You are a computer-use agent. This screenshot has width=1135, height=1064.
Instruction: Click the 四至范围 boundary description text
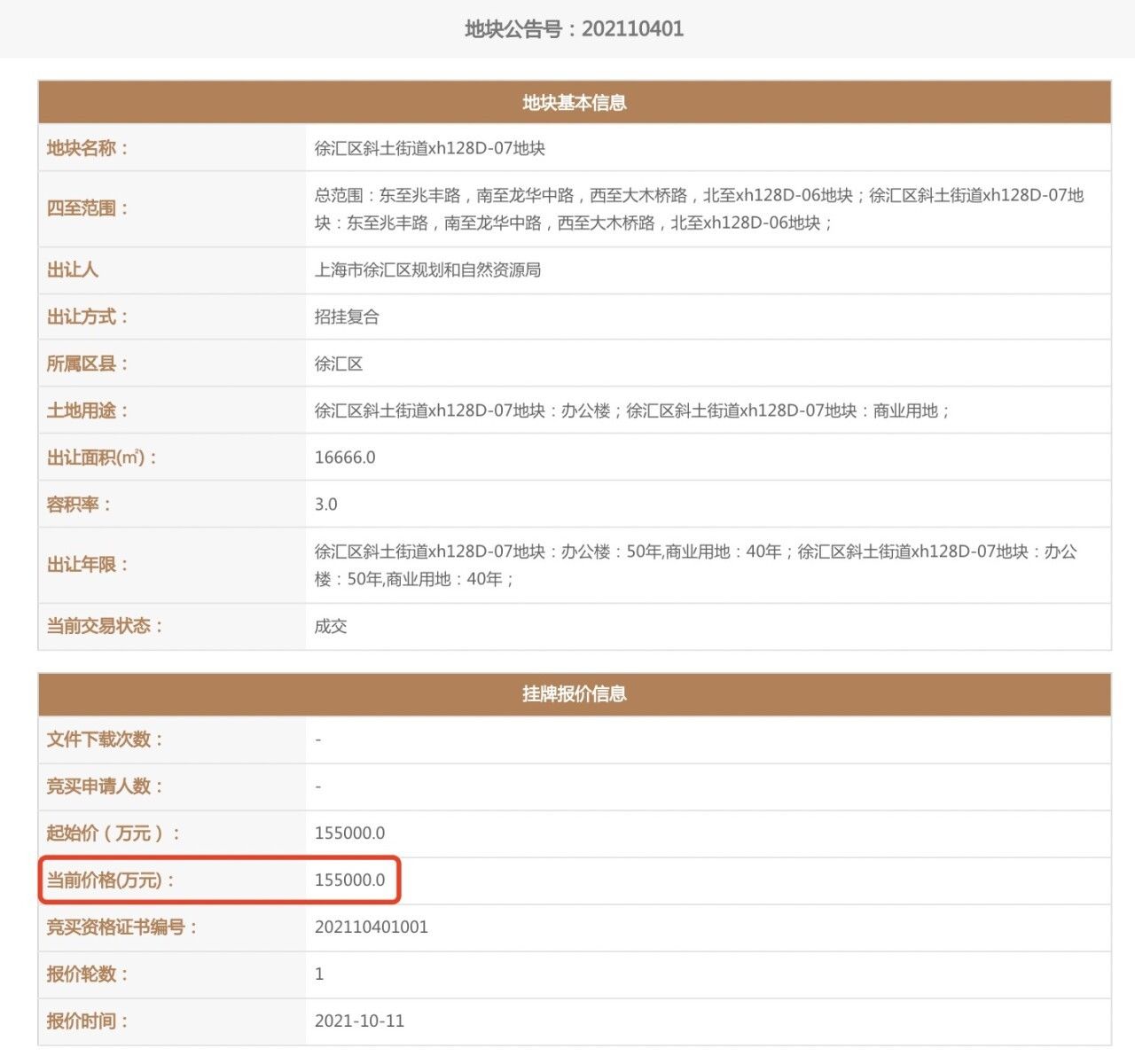(x=700, y=209)
